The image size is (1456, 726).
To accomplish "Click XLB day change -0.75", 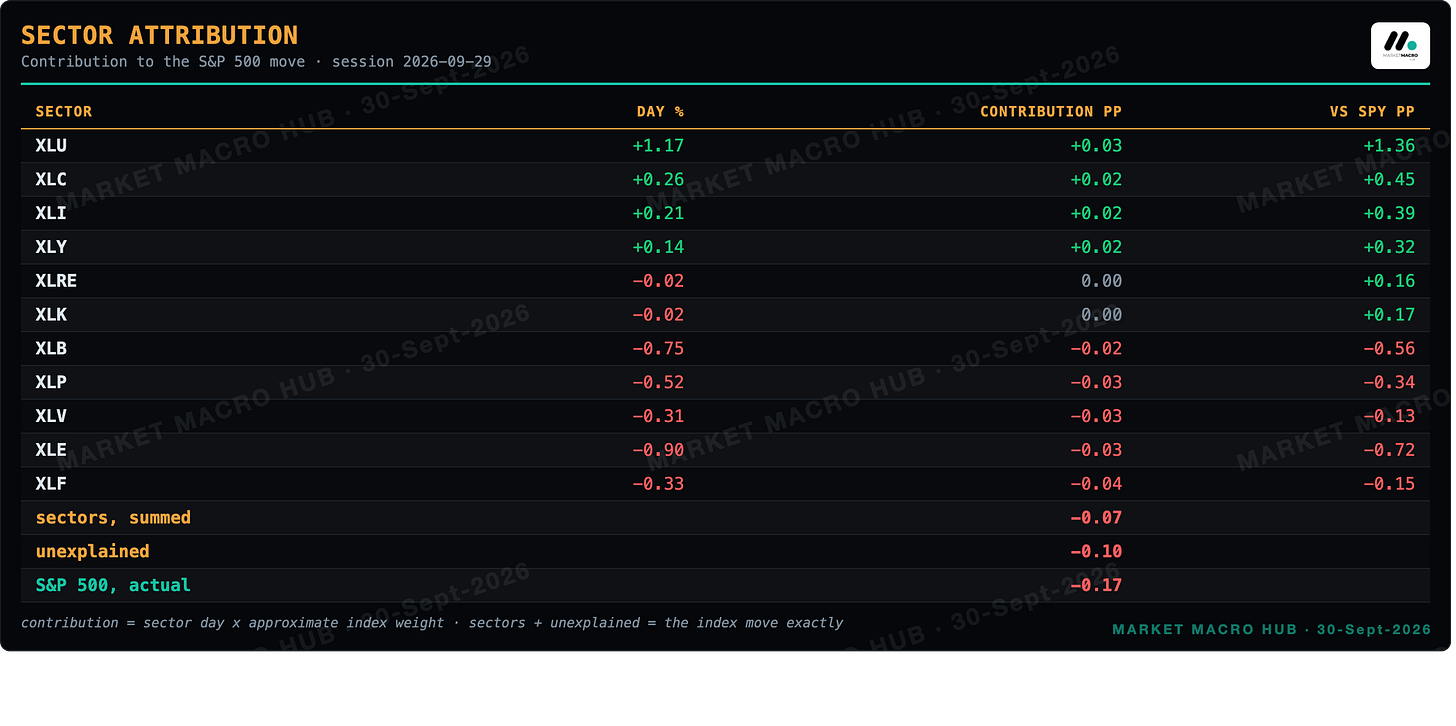I will [658, 349].
